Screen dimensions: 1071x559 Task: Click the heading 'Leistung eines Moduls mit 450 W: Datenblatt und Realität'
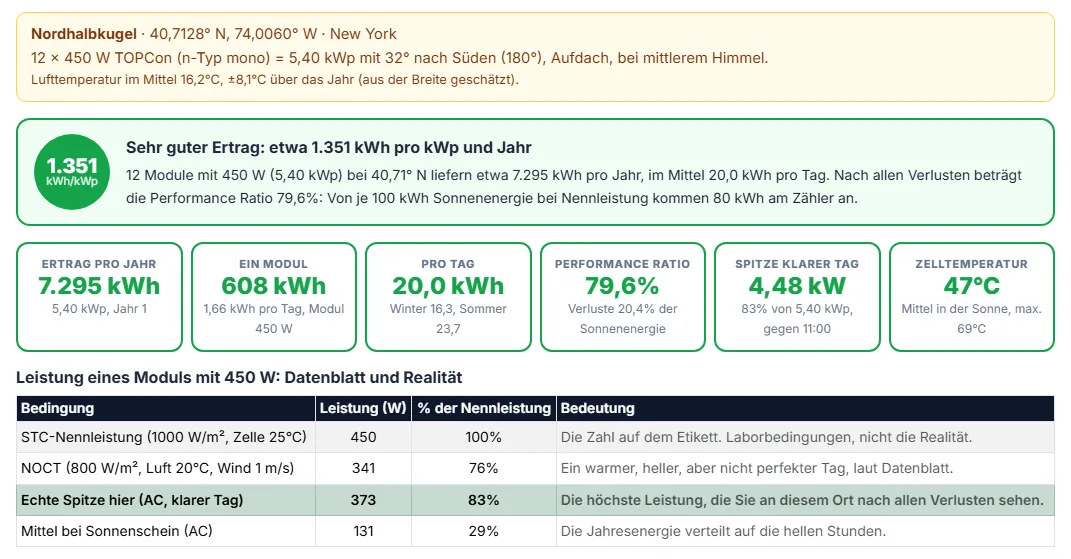tap(239, 377)
